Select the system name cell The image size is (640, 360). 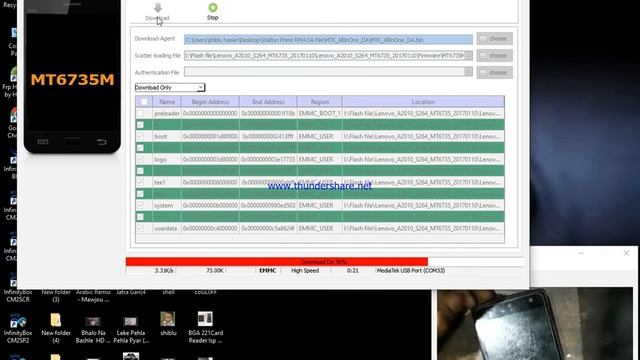click(x=167, y=205)
